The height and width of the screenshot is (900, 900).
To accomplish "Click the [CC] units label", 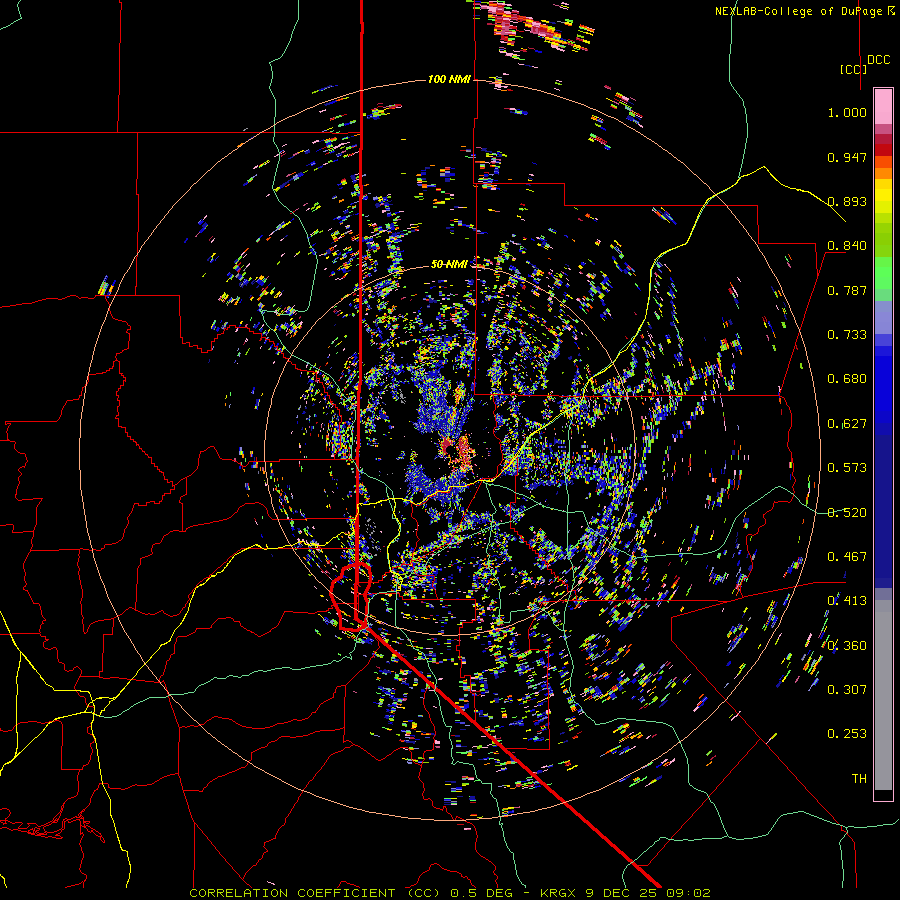I will click(x=853, y=69).
